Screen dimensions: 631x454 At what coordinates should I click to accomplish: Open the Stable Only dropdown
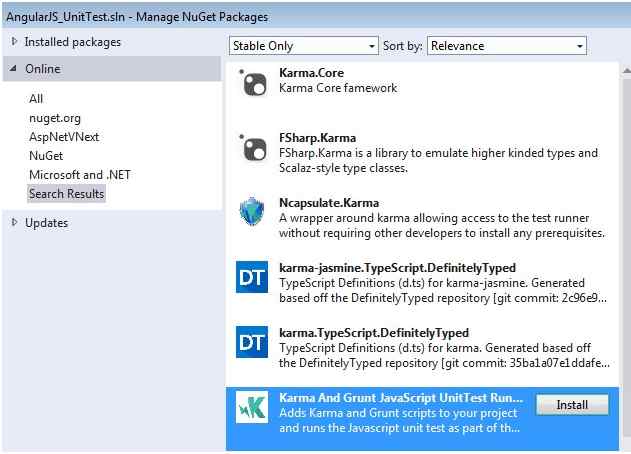(304, 46)
